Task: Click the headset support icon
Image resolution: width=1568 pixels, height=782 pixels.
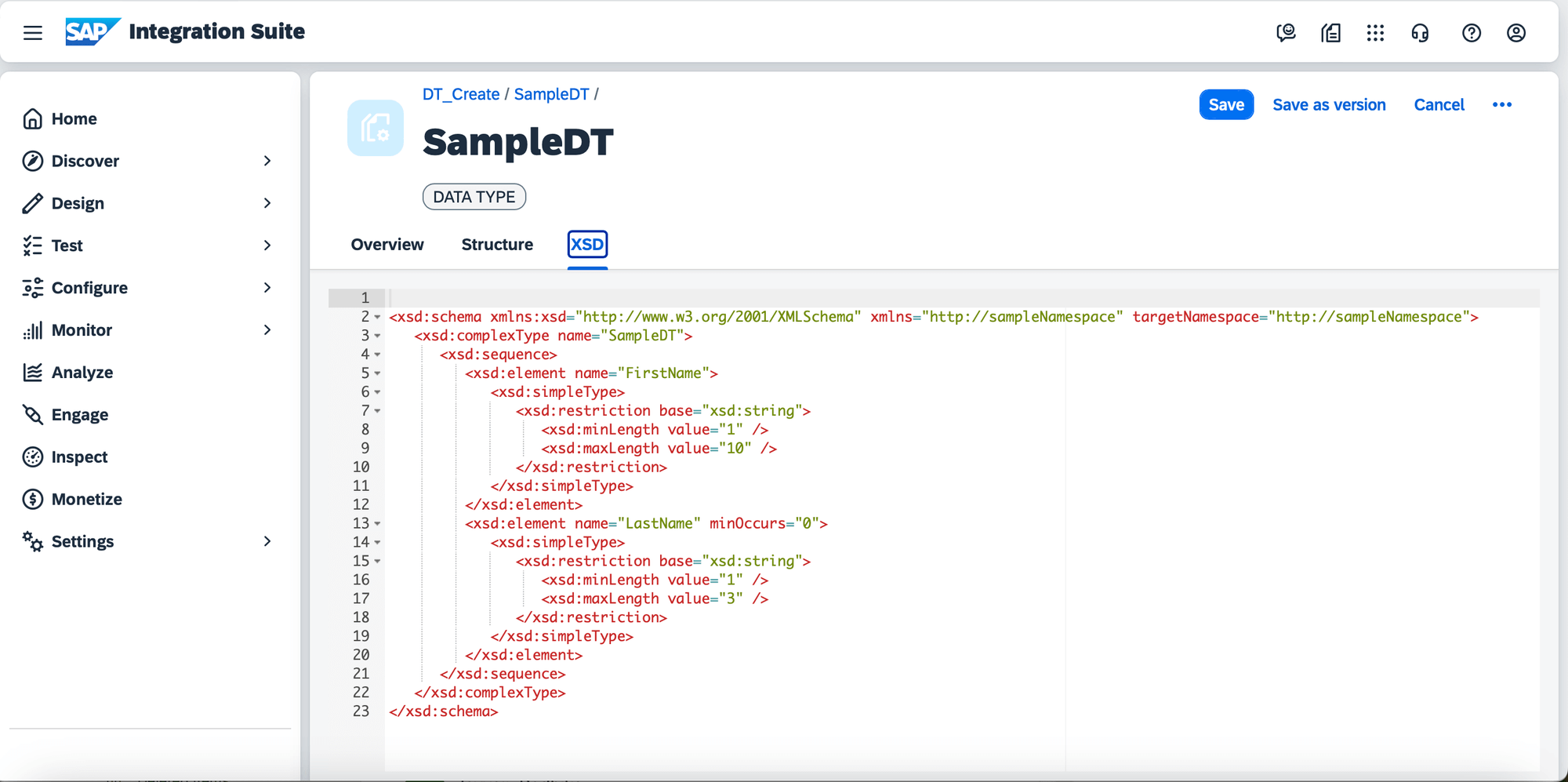Action: click(1420, 33)
